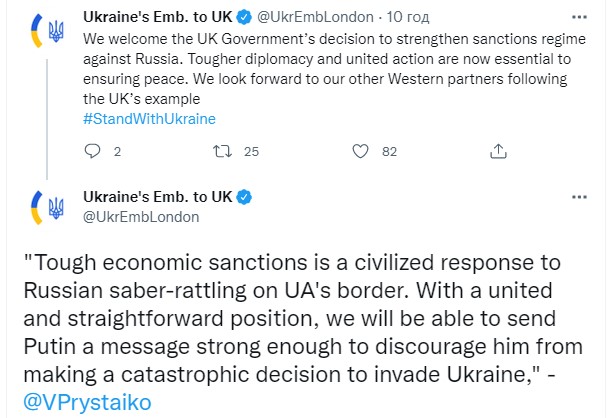Screen dimensions: 607x418
Task: Open @UkrEmbLondon handle in first tweet
Action: pyautogui.click(x=315, y=17)
